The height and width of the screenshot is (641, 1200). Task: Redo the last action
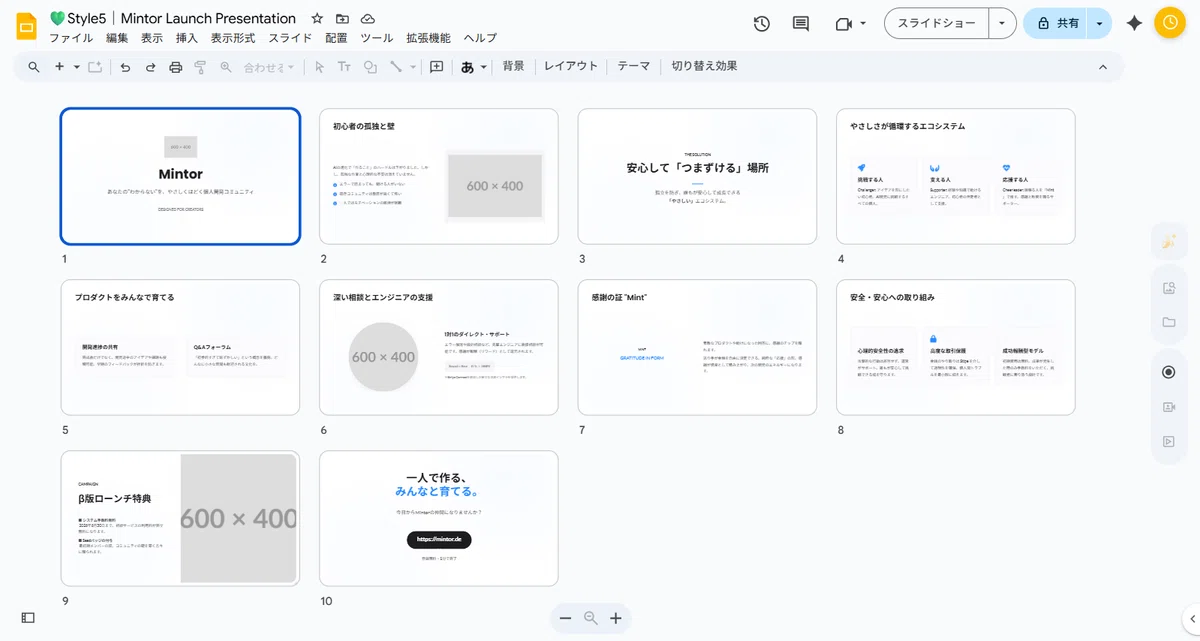point(150,67)
